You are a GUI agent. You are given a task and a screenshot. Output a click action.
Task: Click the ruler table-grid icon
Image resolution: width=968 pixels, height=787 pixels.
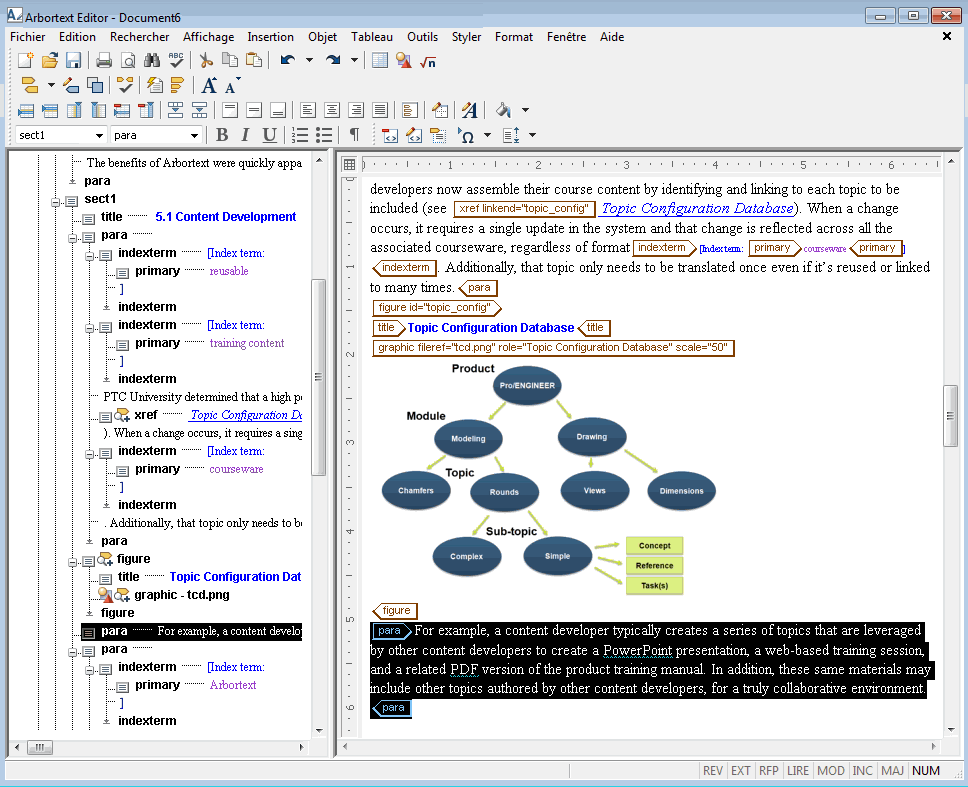(349, 164)
